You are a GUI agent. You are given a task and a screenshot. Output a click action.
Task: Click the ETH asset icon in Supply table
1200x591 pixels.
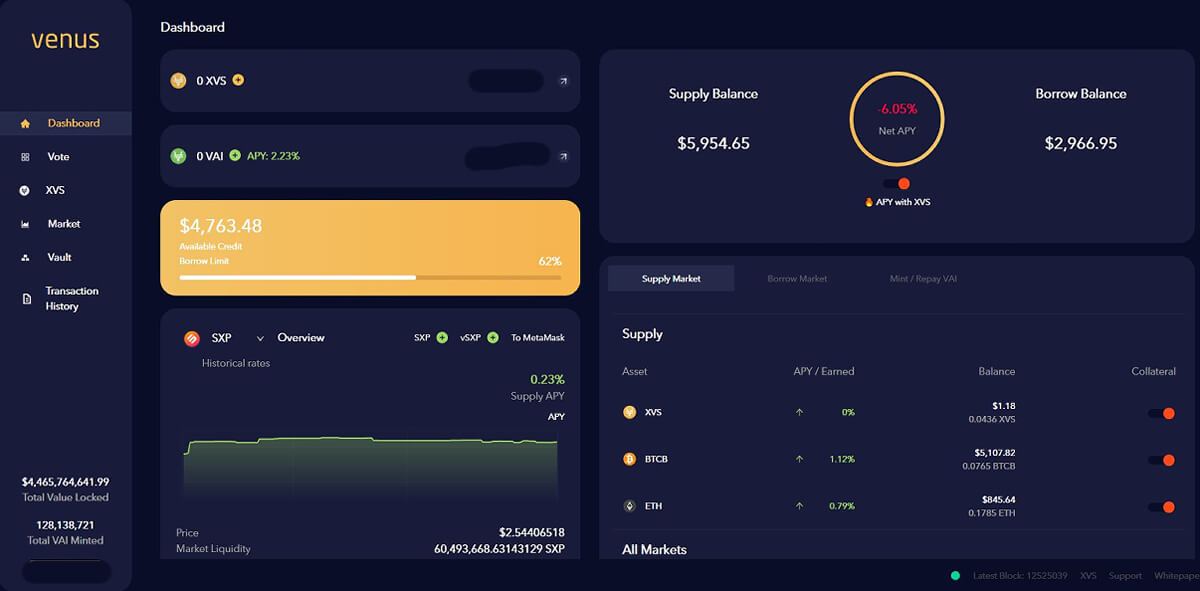630,506
